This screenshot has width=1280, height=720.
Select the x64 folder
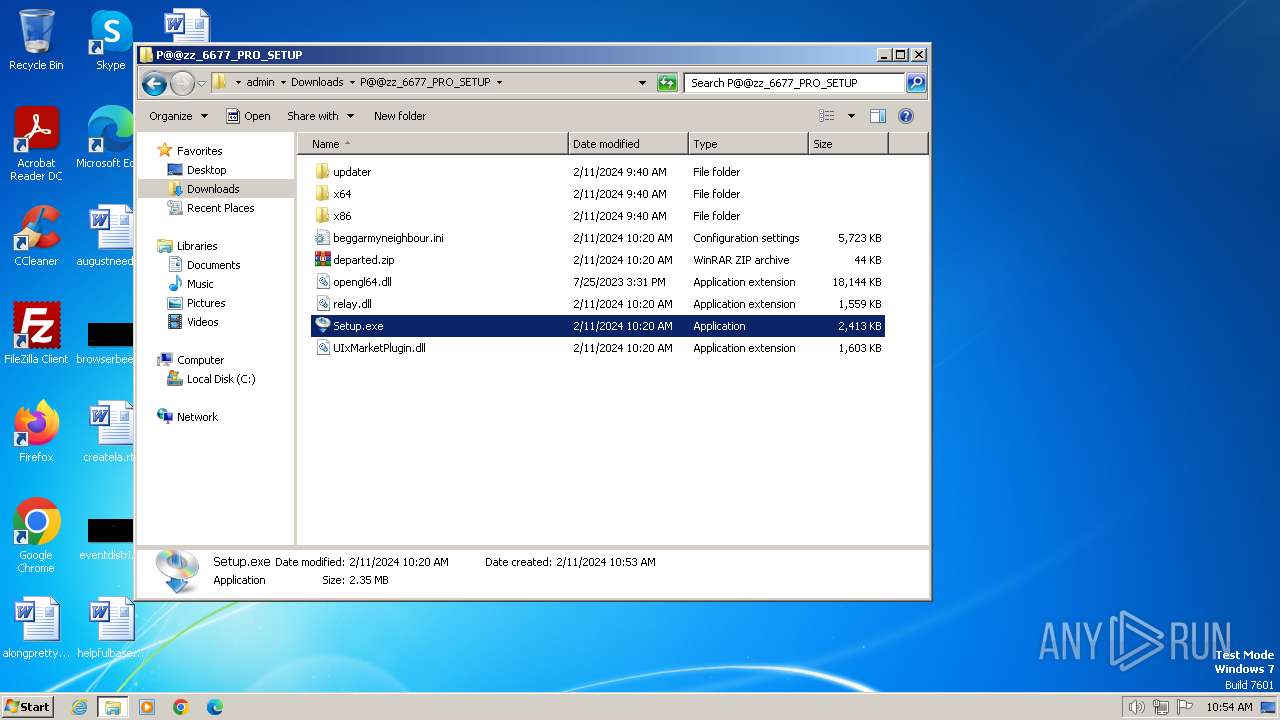[598, 194]
